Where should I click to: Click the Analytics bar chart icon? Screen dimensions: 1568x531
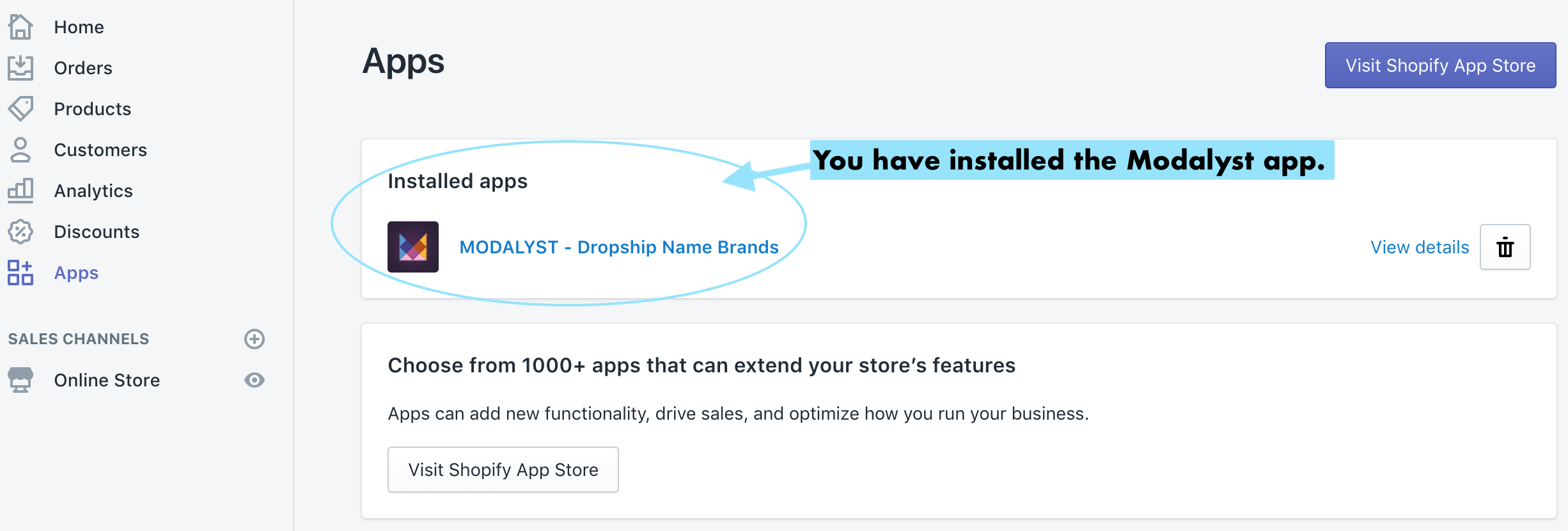pos(20,191)
